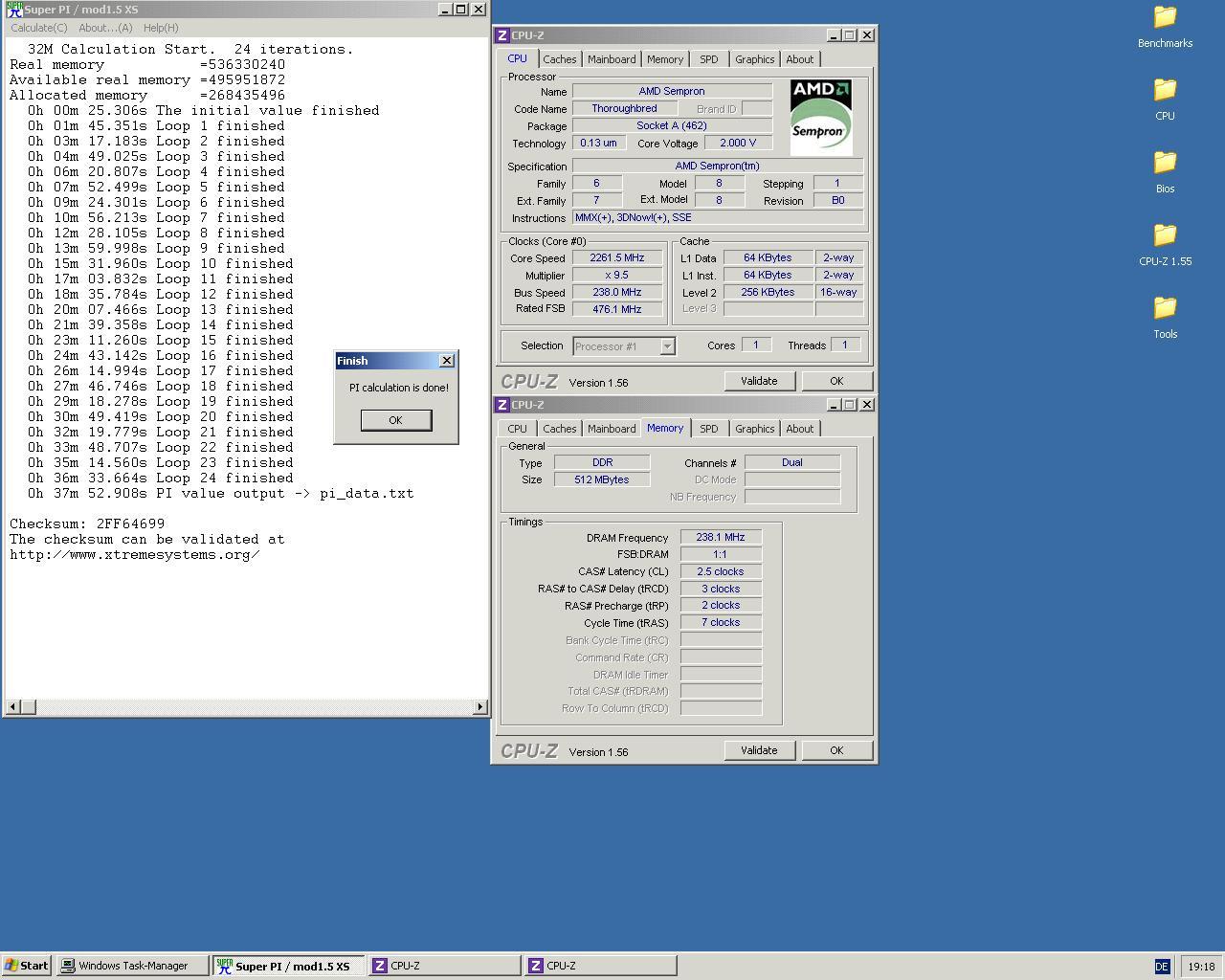The width and height of the screenshot is (1225, 980).
Task: Click the Level 2 256 KBytes cache field
Action: (768, 293)
